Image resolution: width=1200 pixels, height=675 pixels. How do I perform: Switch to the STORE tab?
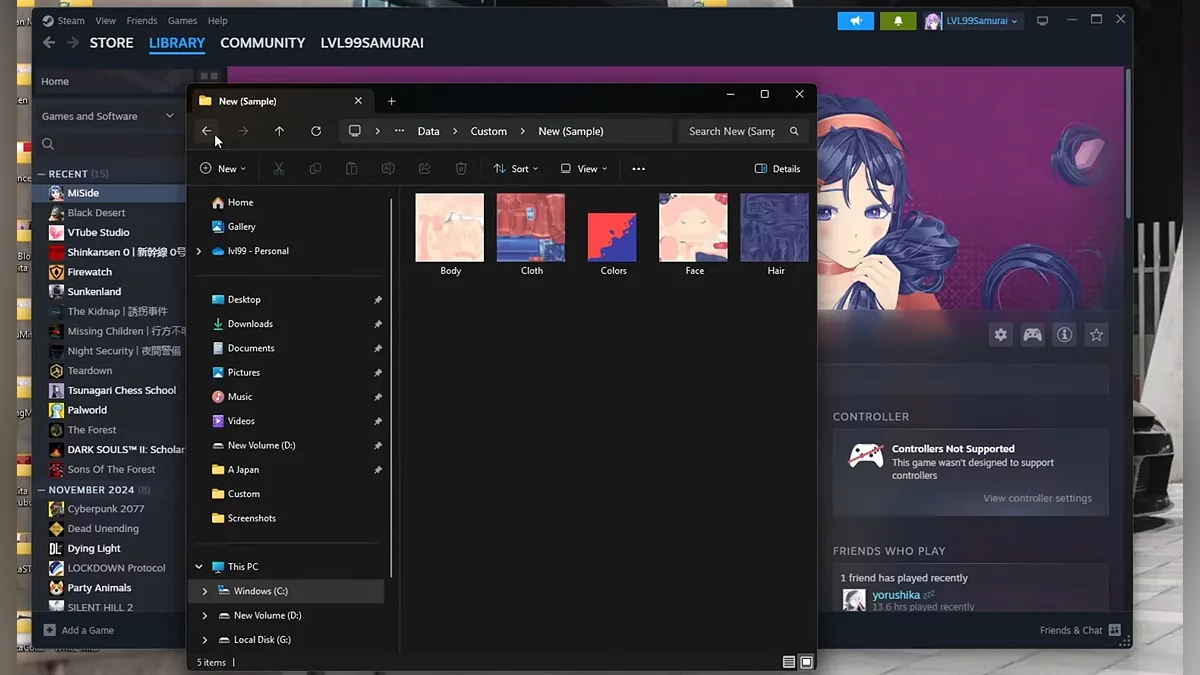[111, 43]
